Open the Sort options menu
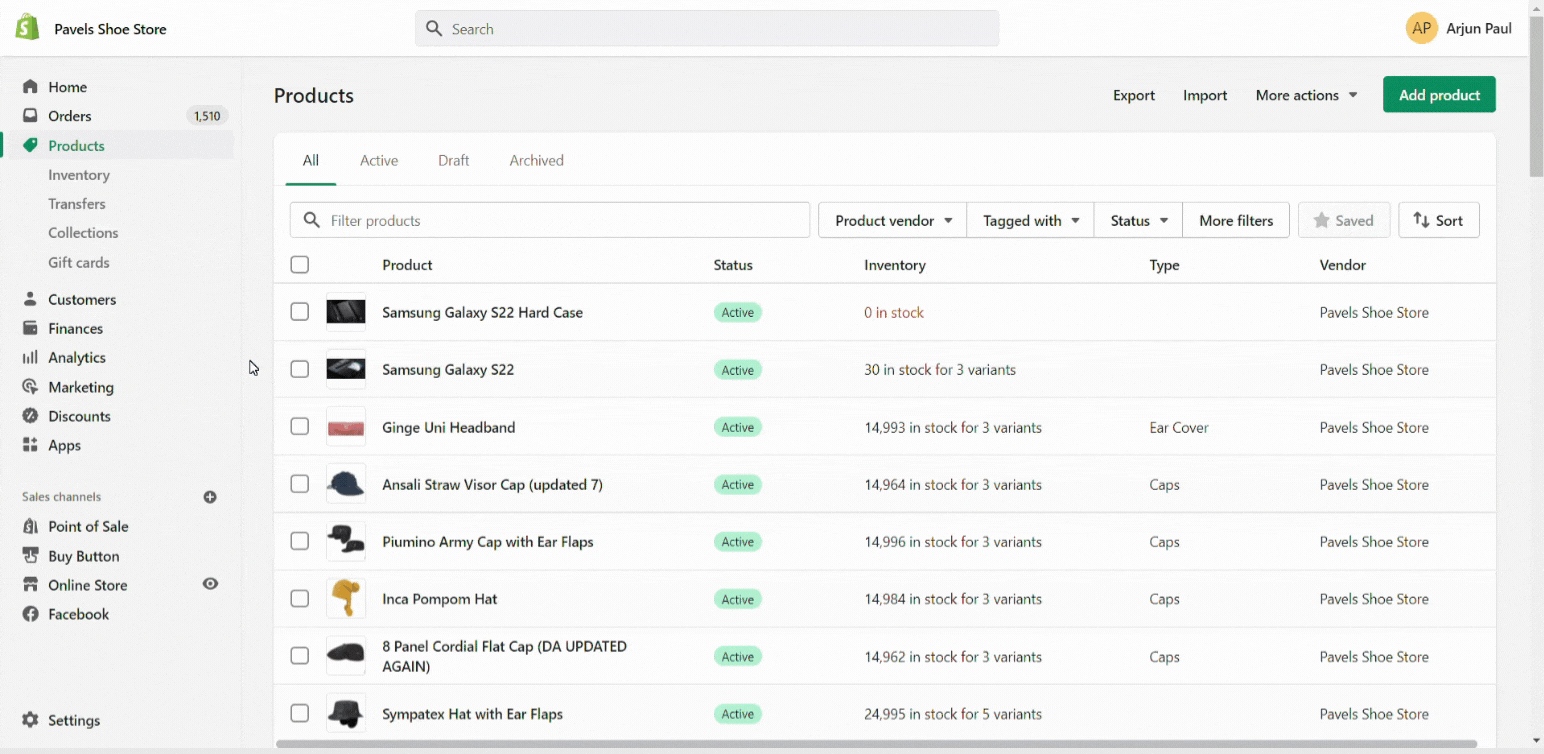The image size is (1544, 754). coord(1438,220)
